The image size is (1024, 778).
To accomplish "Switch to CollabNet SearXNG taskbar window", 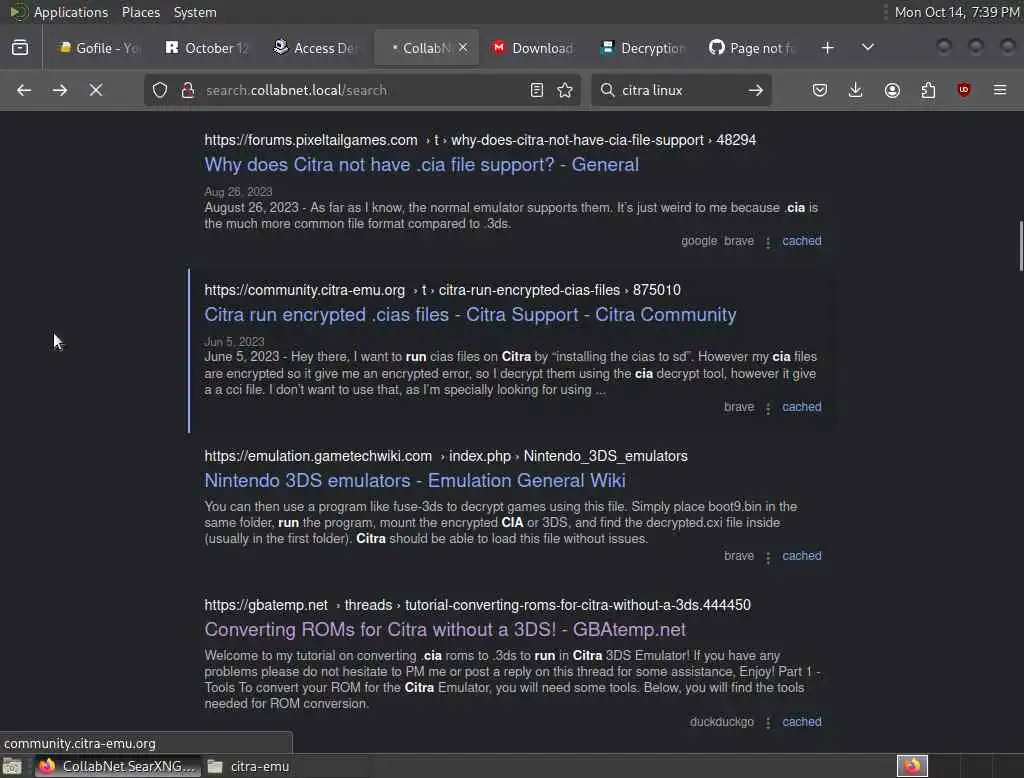I will coord(118,766).
